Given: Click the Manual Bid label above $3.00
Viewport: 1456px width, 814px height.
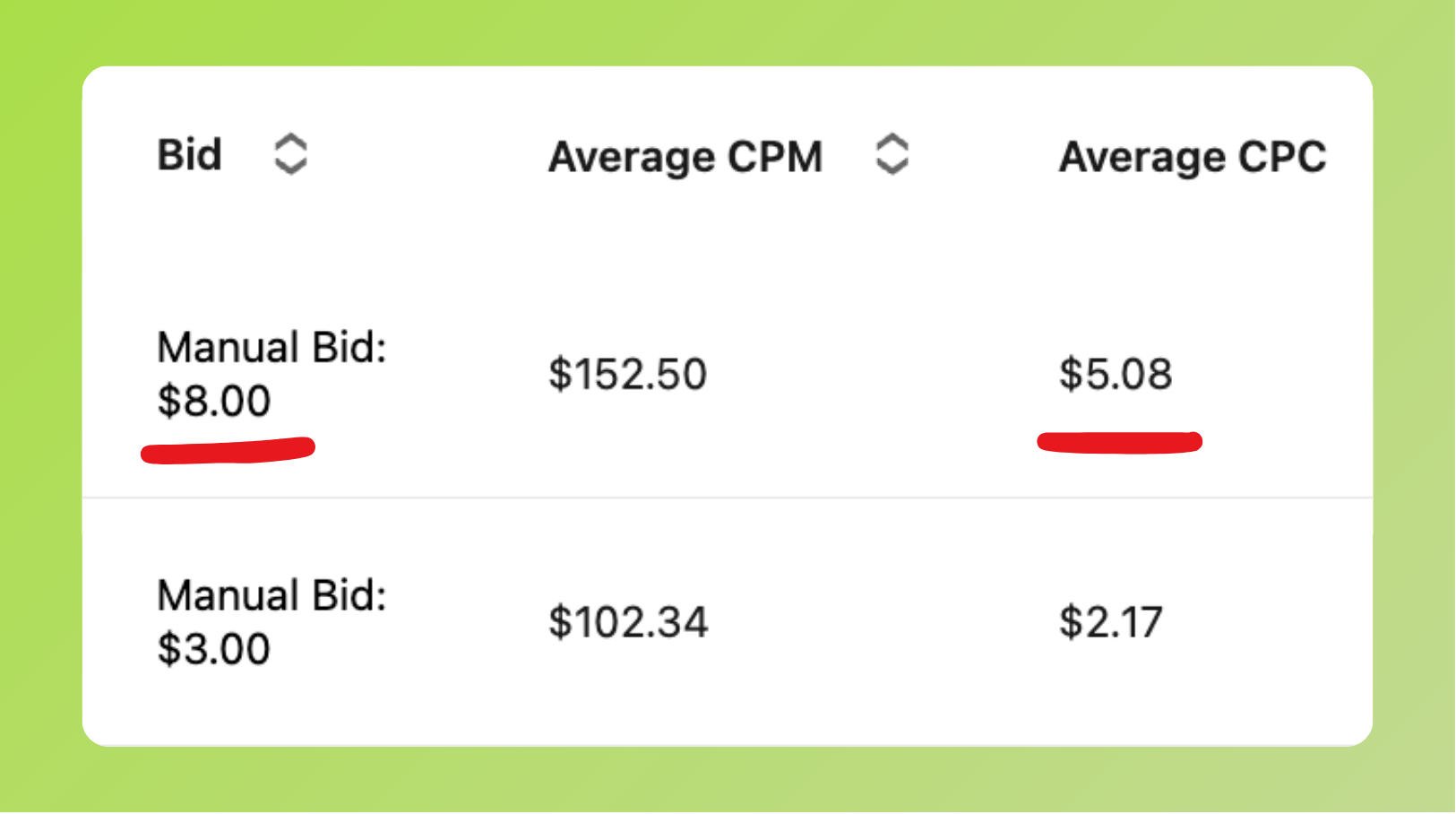Looking at the screenshot, I should point(271,595).
